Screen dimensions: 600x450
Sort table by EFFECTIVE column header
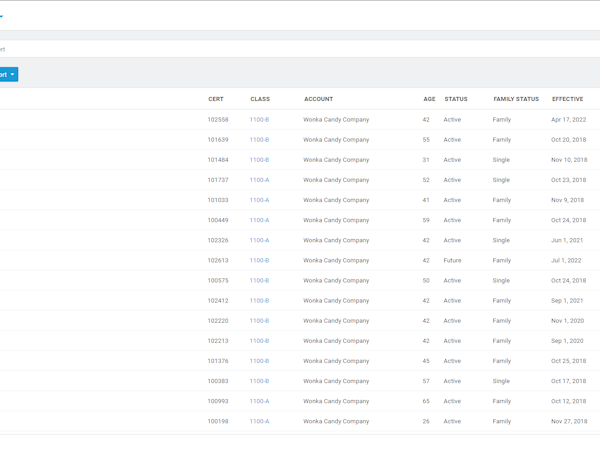click(x=567, y=99)
